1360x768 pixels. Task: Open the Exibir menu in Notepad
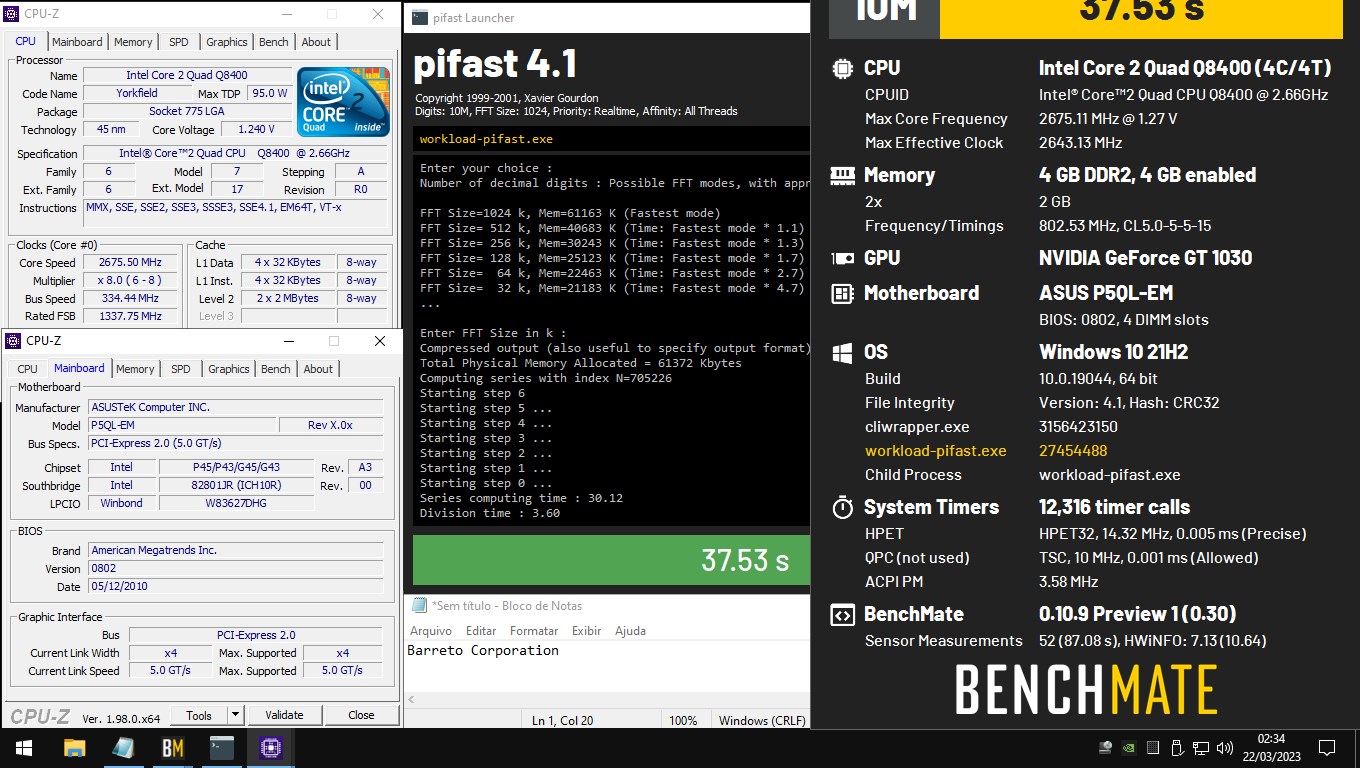click(586, 631)
